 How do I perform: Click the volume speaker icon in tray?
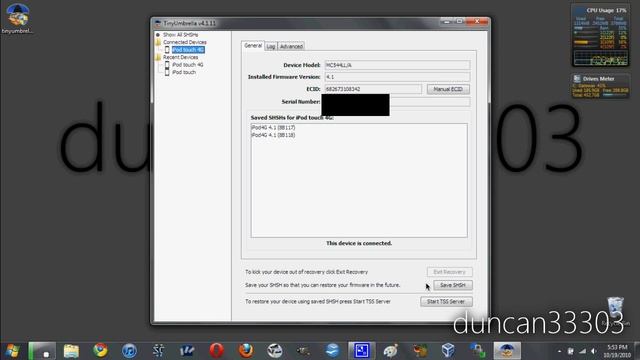point(594,351)
